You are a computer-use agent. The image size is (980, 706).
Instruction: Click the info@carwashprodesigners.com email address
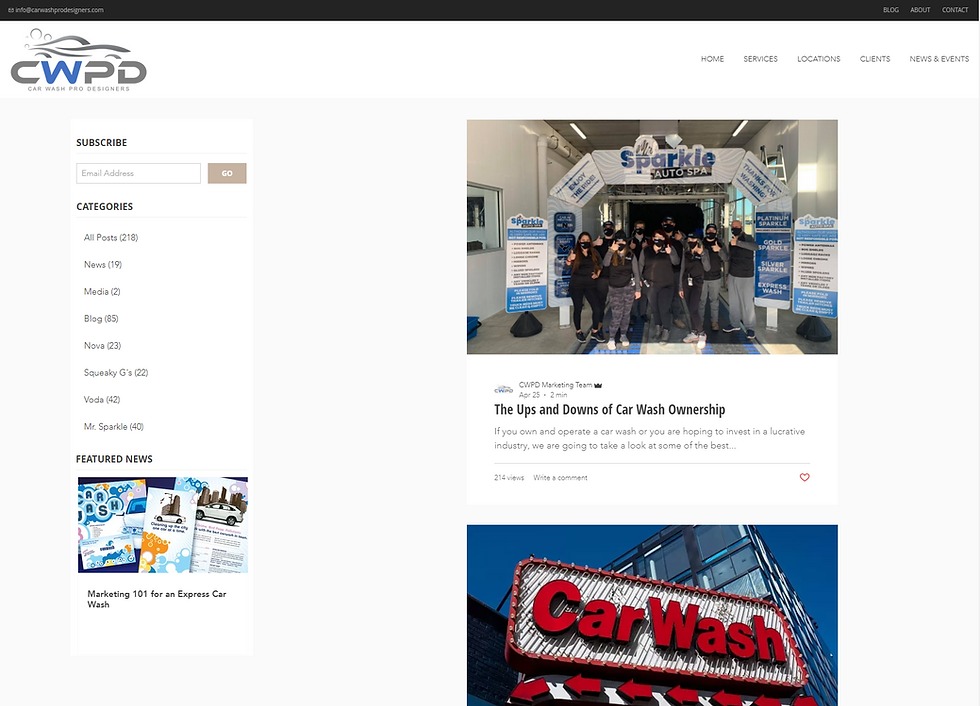pyautogui.click(x=60, y=10)
